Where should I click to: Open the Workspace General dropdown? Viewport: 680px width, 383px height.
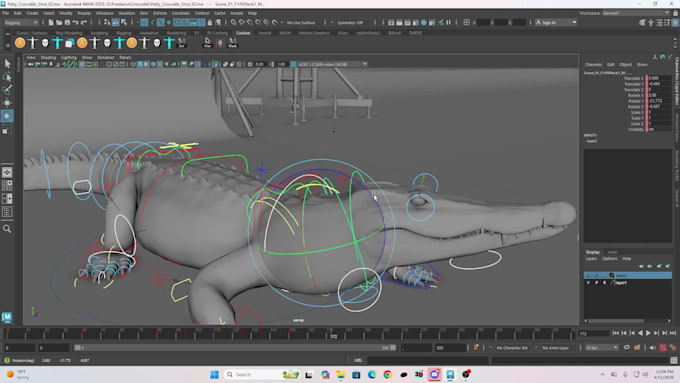tap(636, 13)
